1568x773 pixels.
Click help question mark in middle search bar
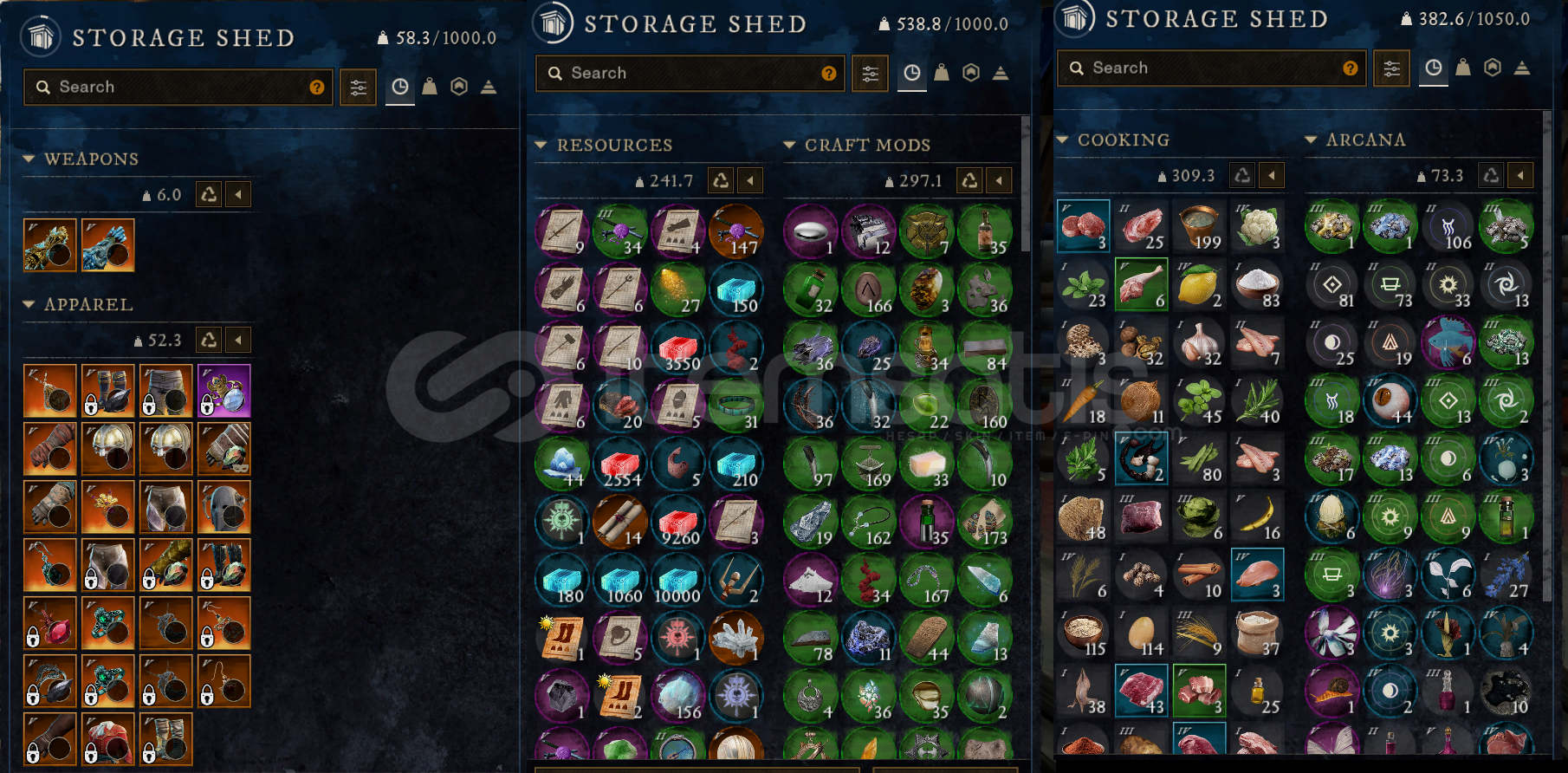click(829, 74)
